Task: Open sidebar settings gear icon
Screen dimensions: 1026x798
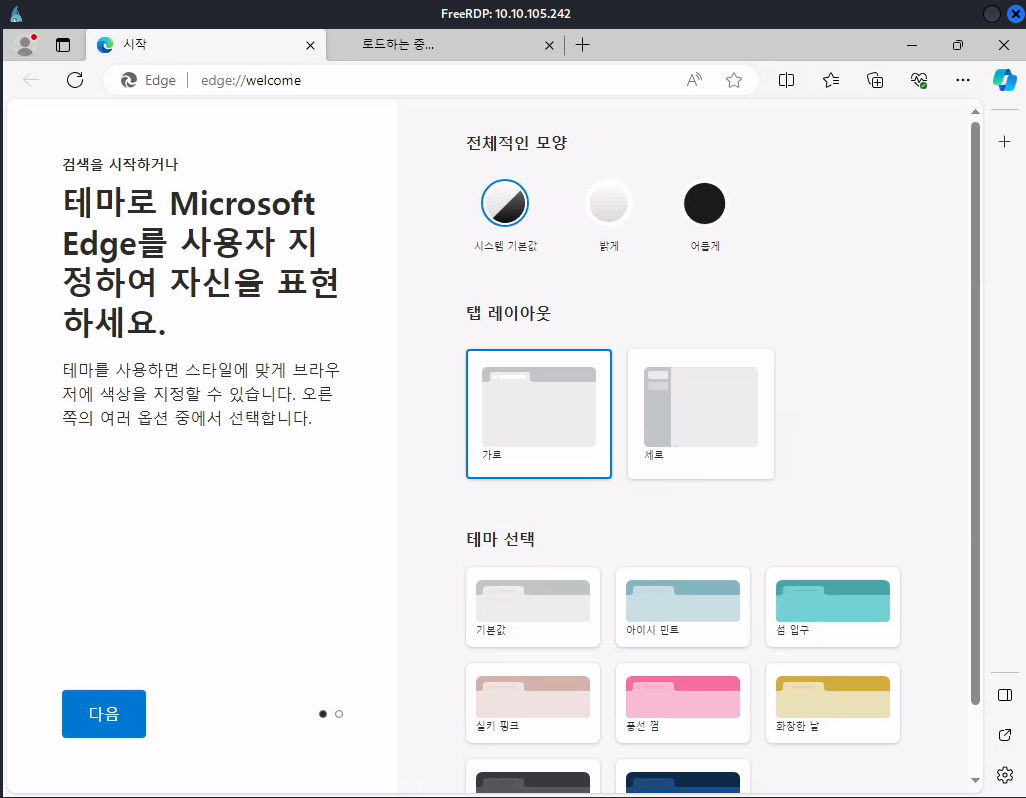Action: coord(1005,775)
